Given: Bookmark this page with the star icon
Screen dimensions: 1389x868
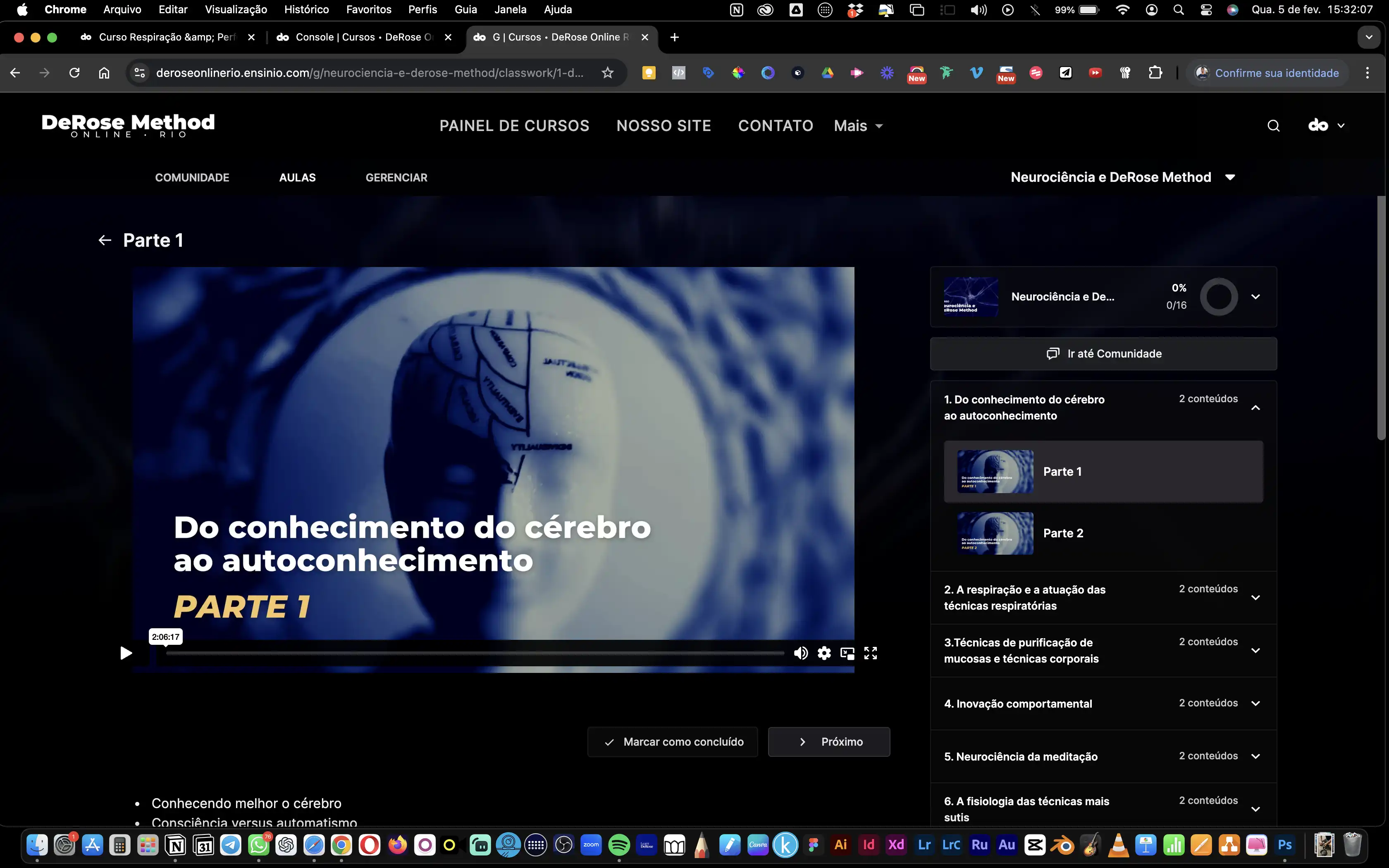Looking at the screenshot, I should (607, 73).
